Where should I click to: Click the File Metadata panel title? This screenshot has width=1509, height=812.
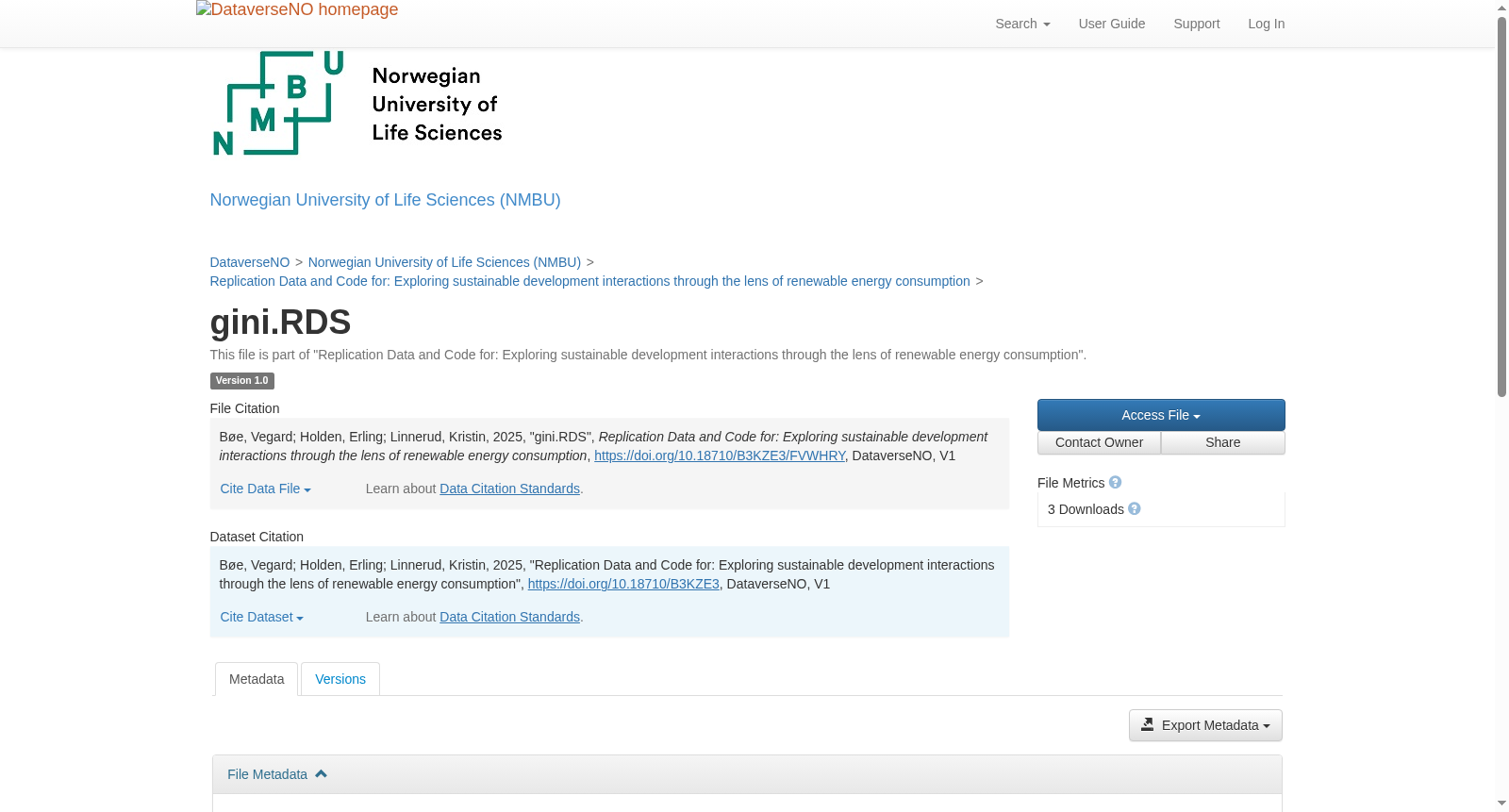(267, 774)
